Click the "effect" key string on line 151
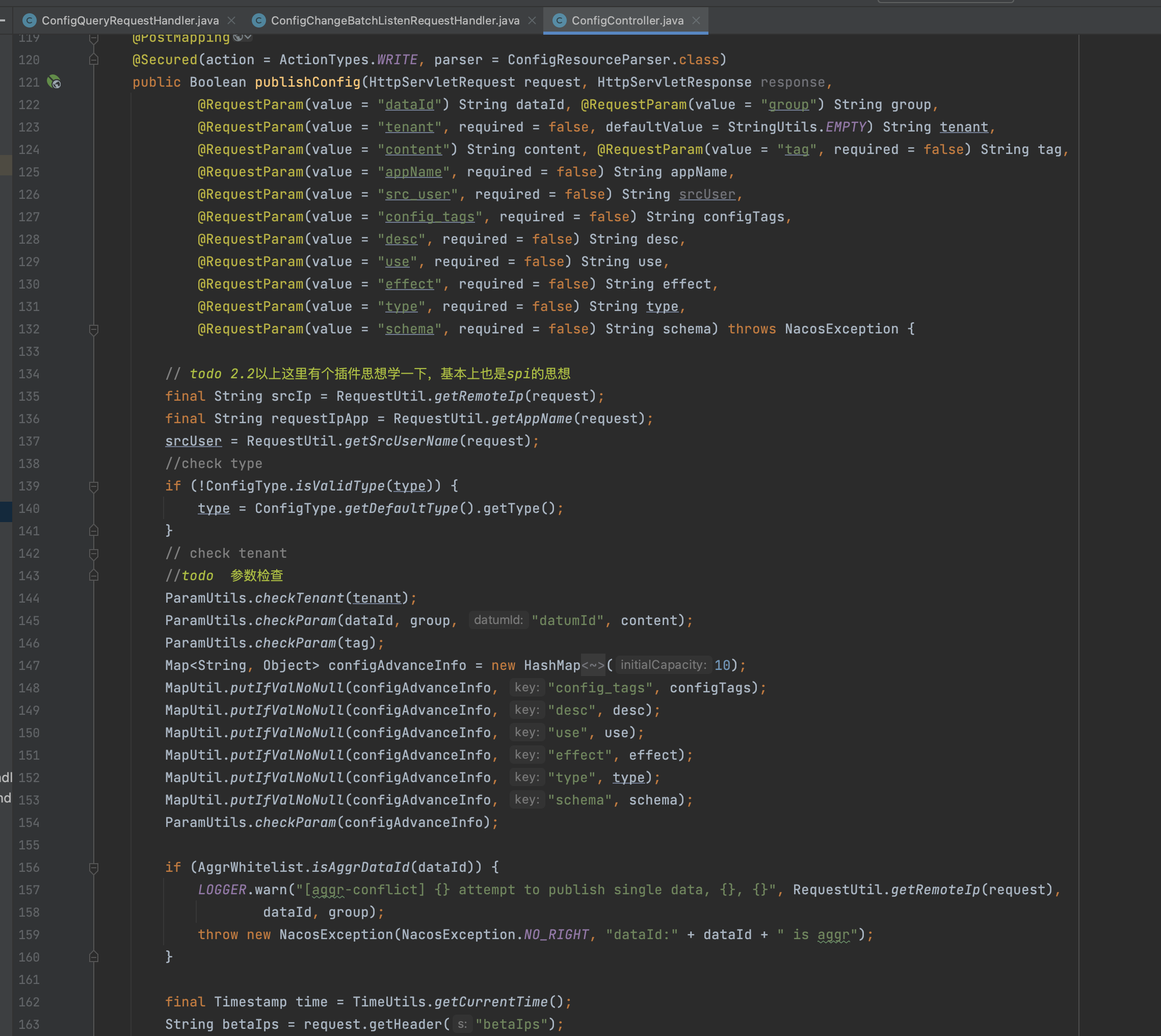The width and height of the screenshot is (1161, 1036). click(x=580, y=756)
